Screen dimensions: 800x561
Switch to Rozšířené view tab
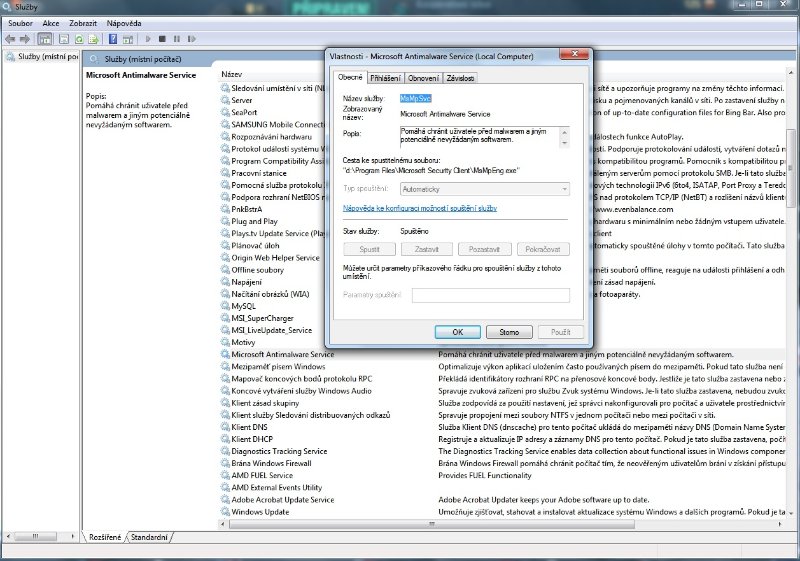point(105,537)
